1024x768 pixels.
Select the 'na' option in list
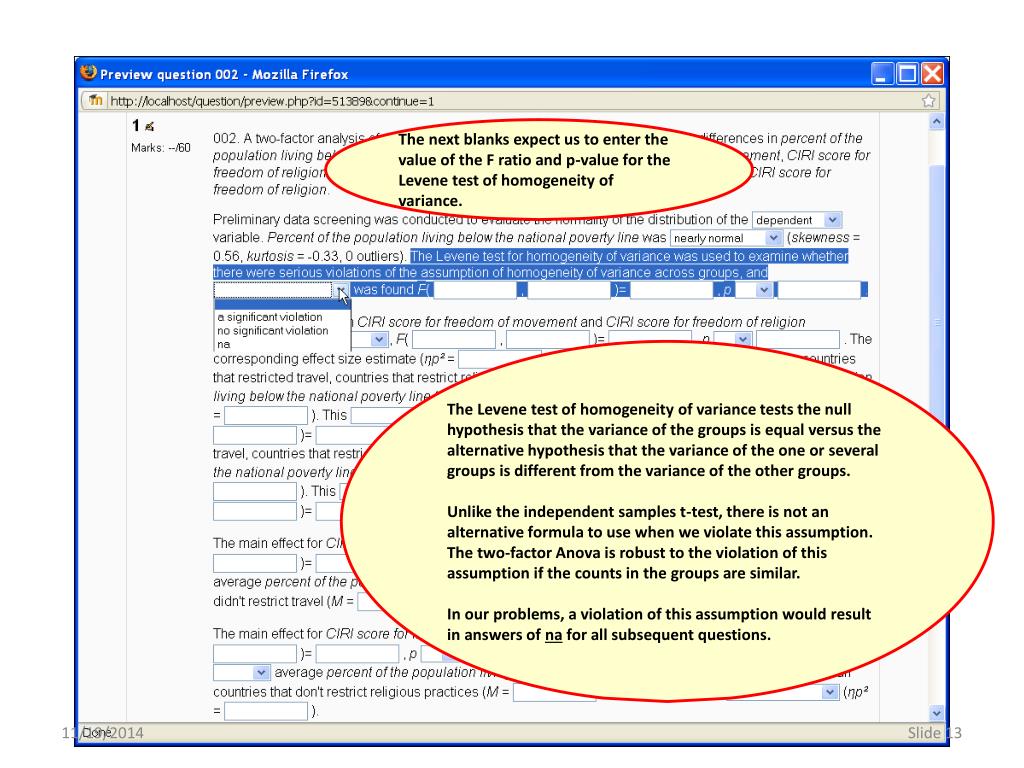tap(223, 344)
